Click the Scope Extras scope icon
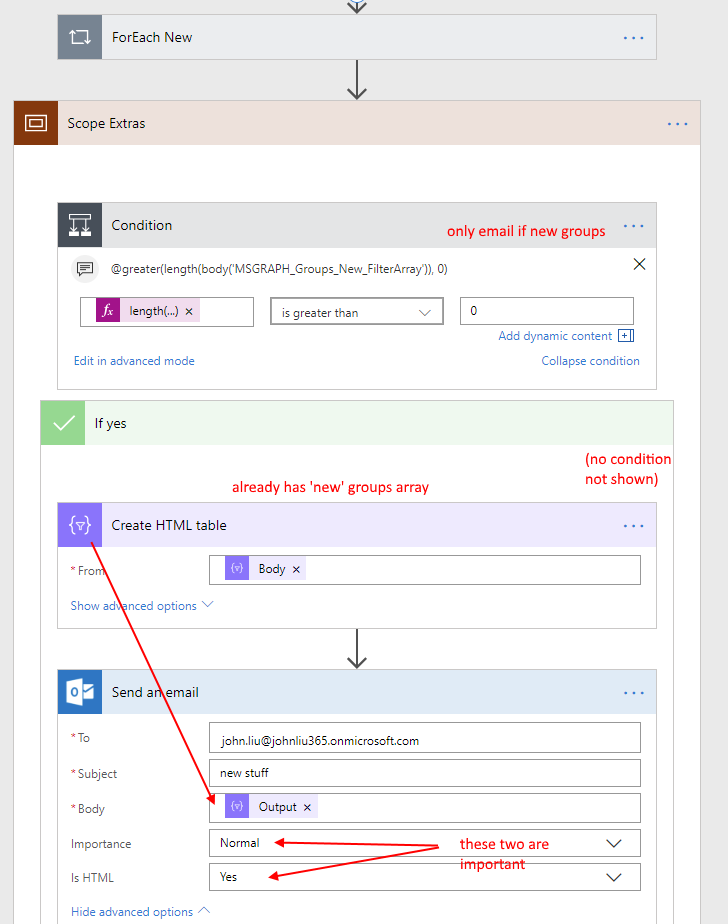This screenshot has height=924, width=728. point(36,123)
